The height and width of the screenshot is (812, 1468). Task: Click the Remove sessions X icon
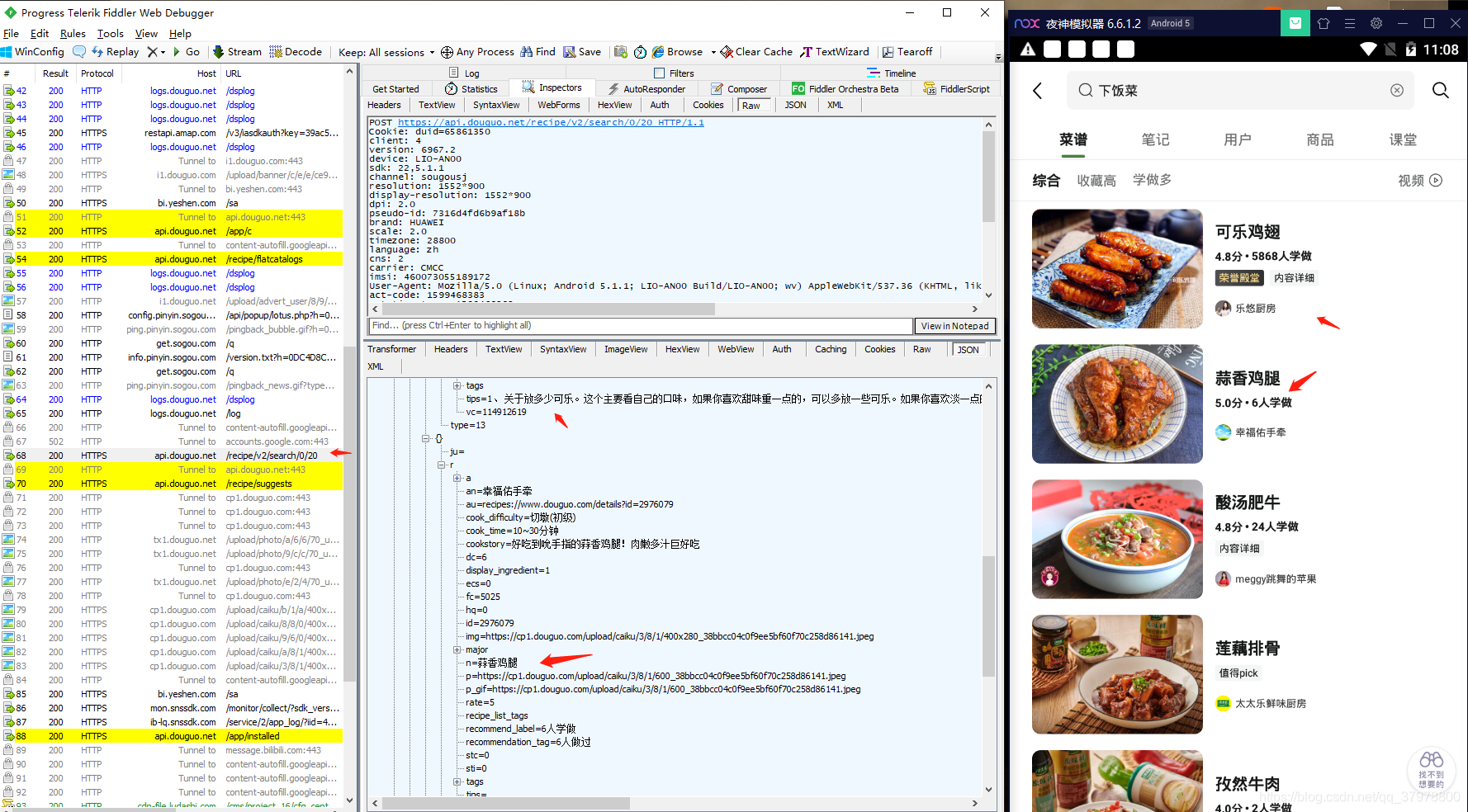click(x=152, y=52)
